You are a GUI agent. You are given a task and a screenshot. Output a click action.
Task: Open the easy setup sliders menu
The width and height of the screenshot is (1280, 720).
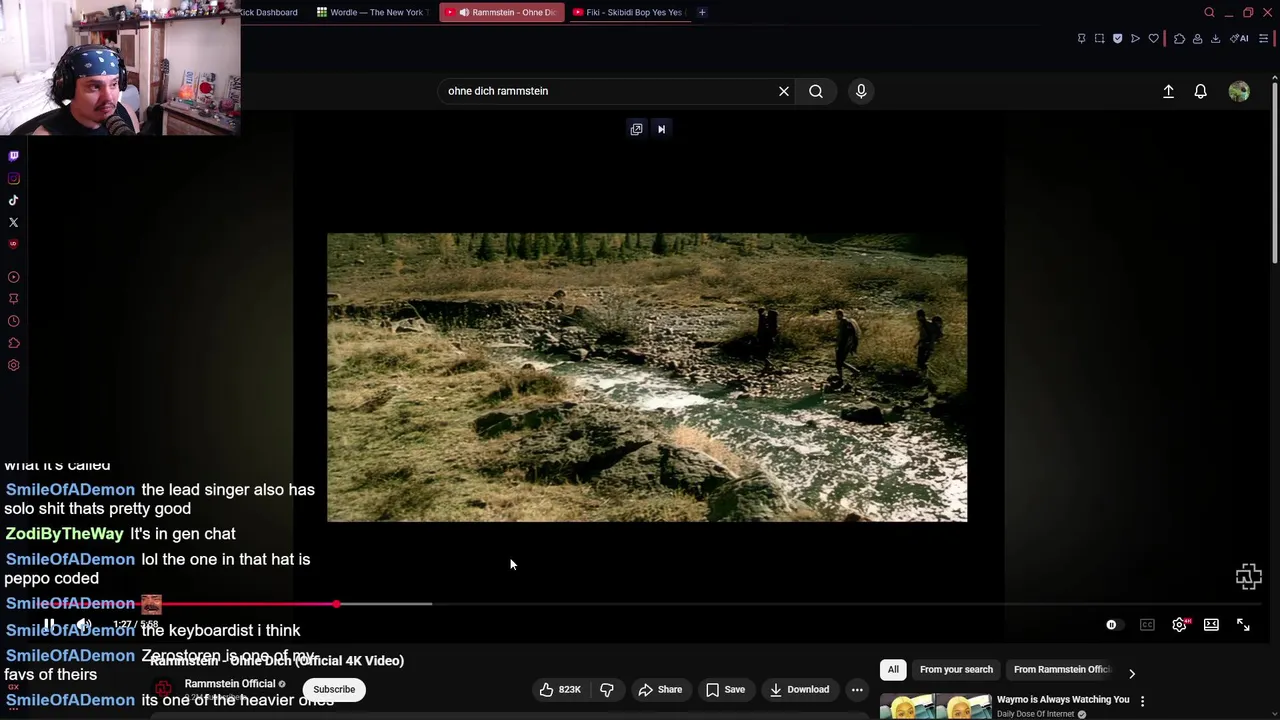1263,38
